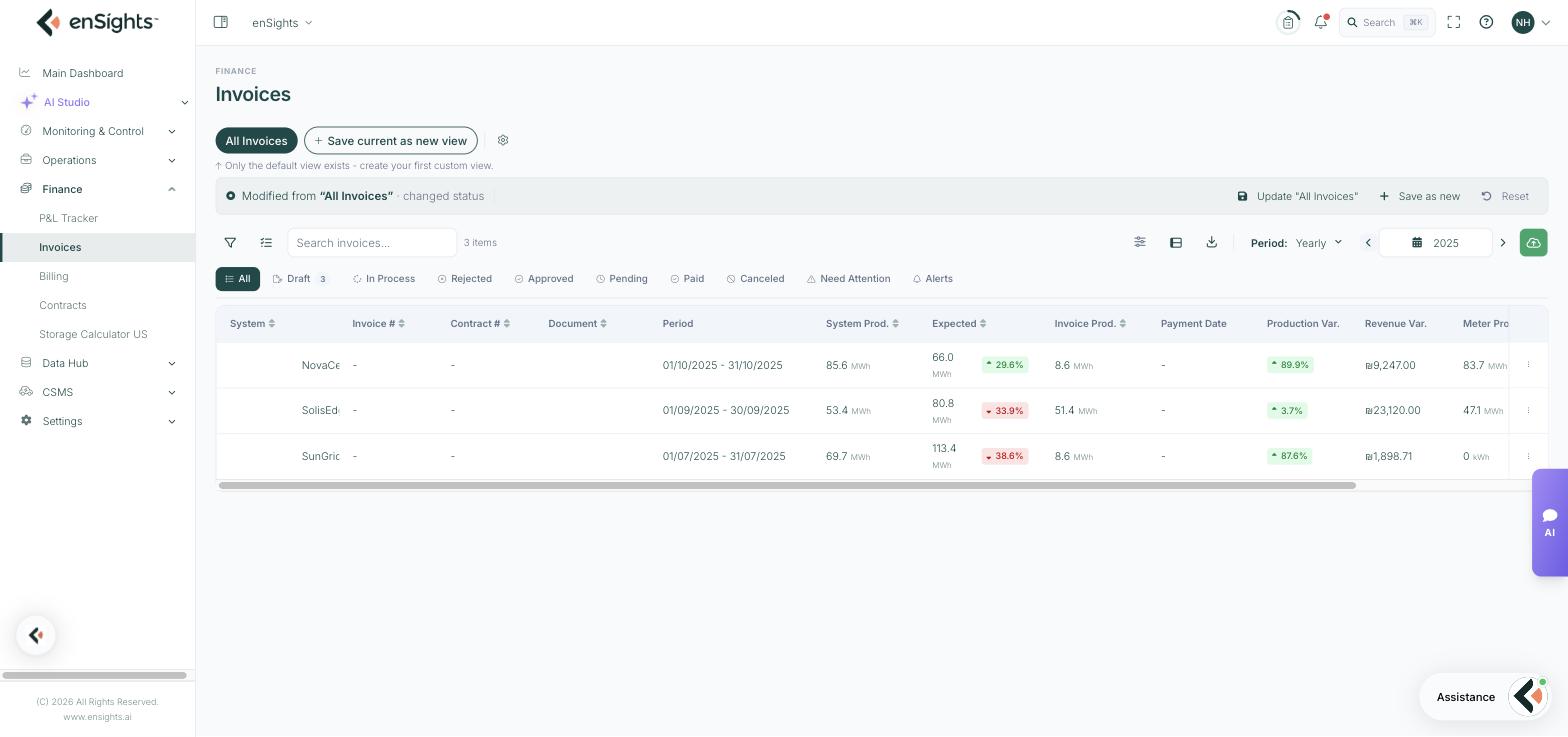1568x737 pixels.
Task: Sort by the System column header
Action: (x=252, y=324)
